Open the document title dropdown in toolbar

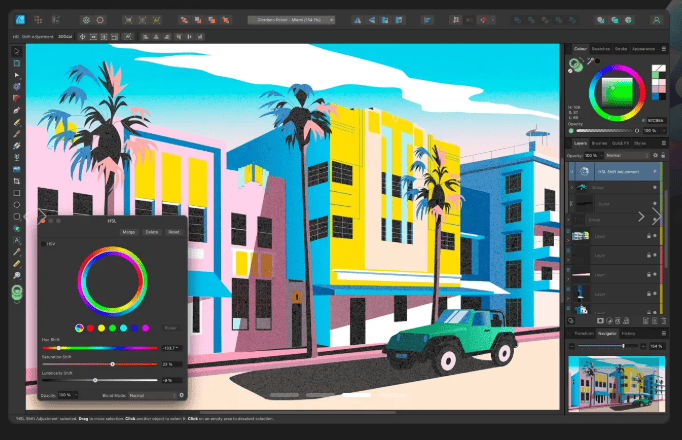(291, 20)
